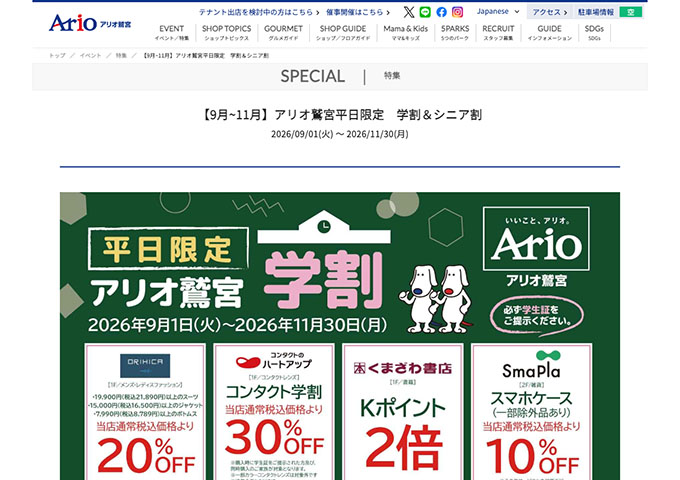Click the 特集 label beside SPECIAL

point(392,75)
